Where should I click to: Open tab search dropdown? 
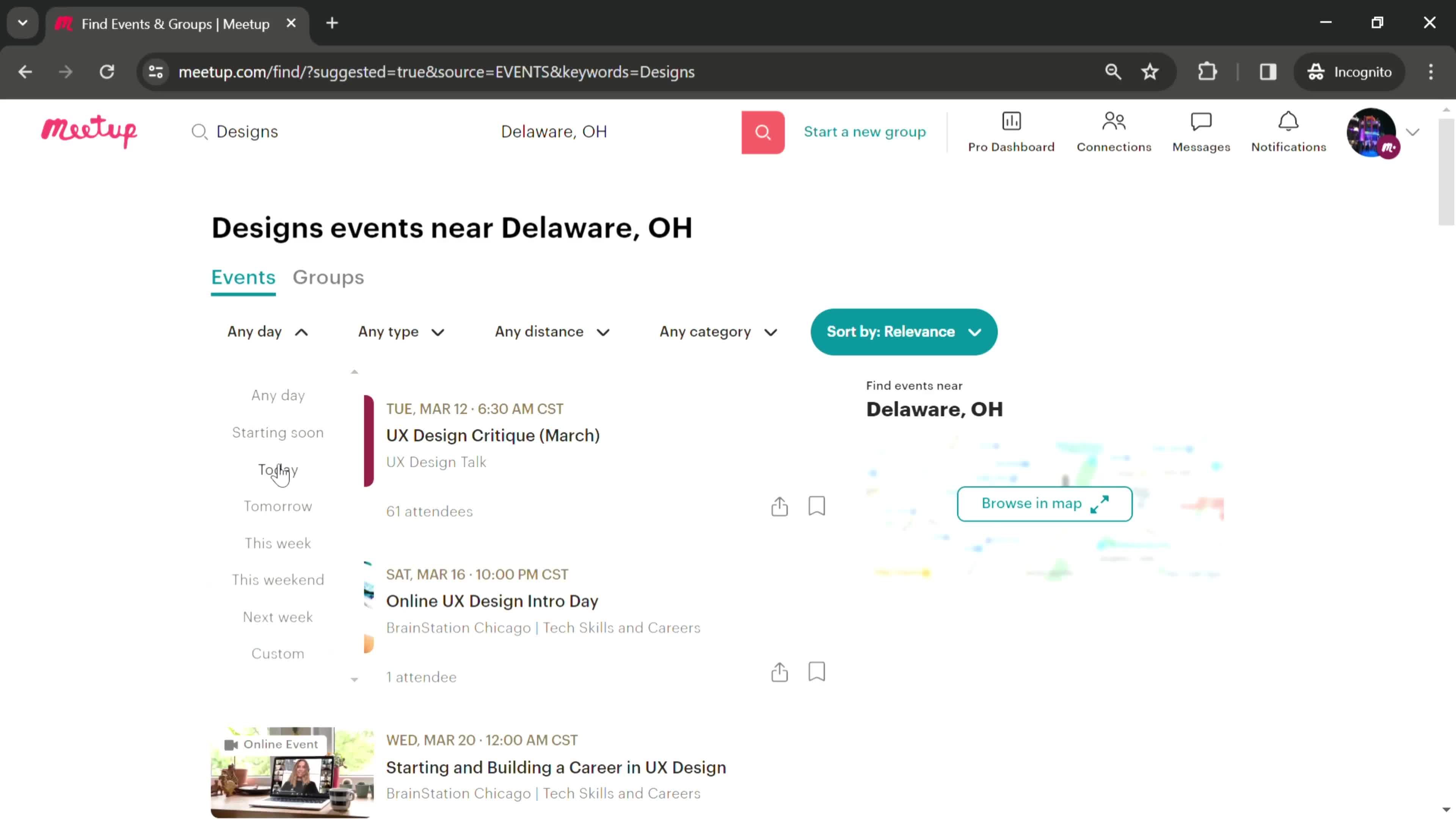click(23, 23)
